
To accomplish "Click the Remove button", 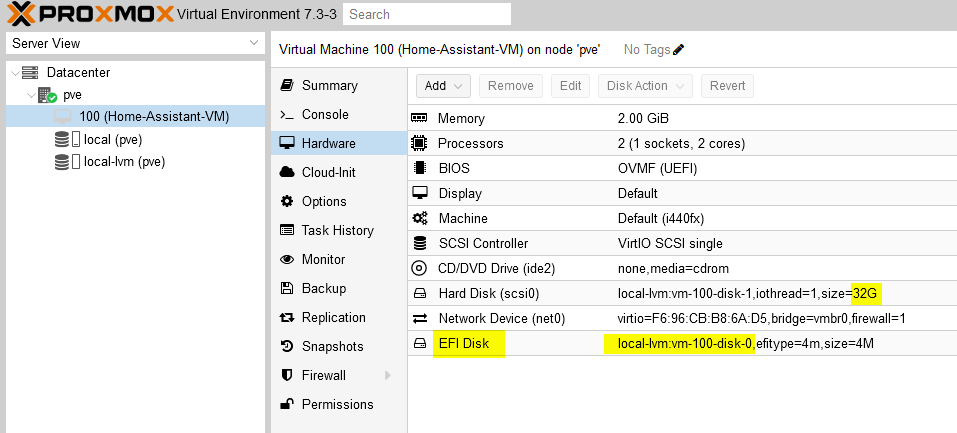I will click(510, 86).
